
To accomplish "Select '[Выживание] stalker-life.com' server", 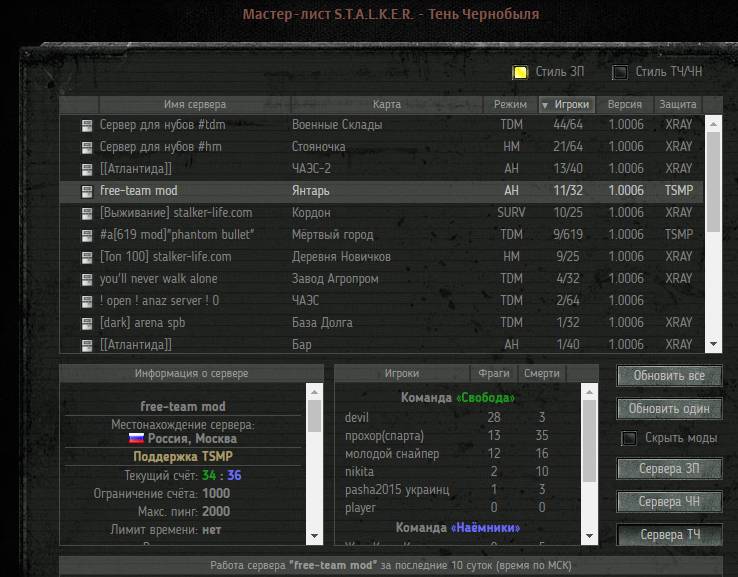I will coord(381,213).
